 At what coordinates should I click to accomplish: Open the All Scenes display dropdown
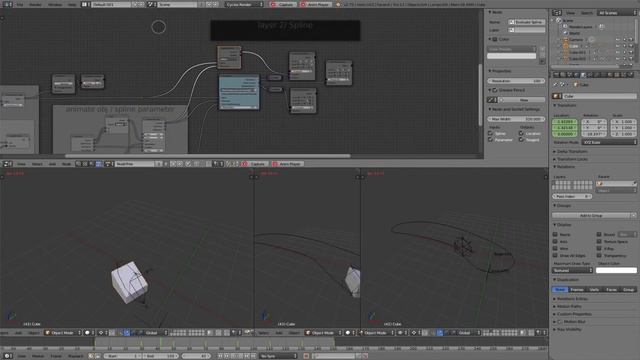coord(617,13)
